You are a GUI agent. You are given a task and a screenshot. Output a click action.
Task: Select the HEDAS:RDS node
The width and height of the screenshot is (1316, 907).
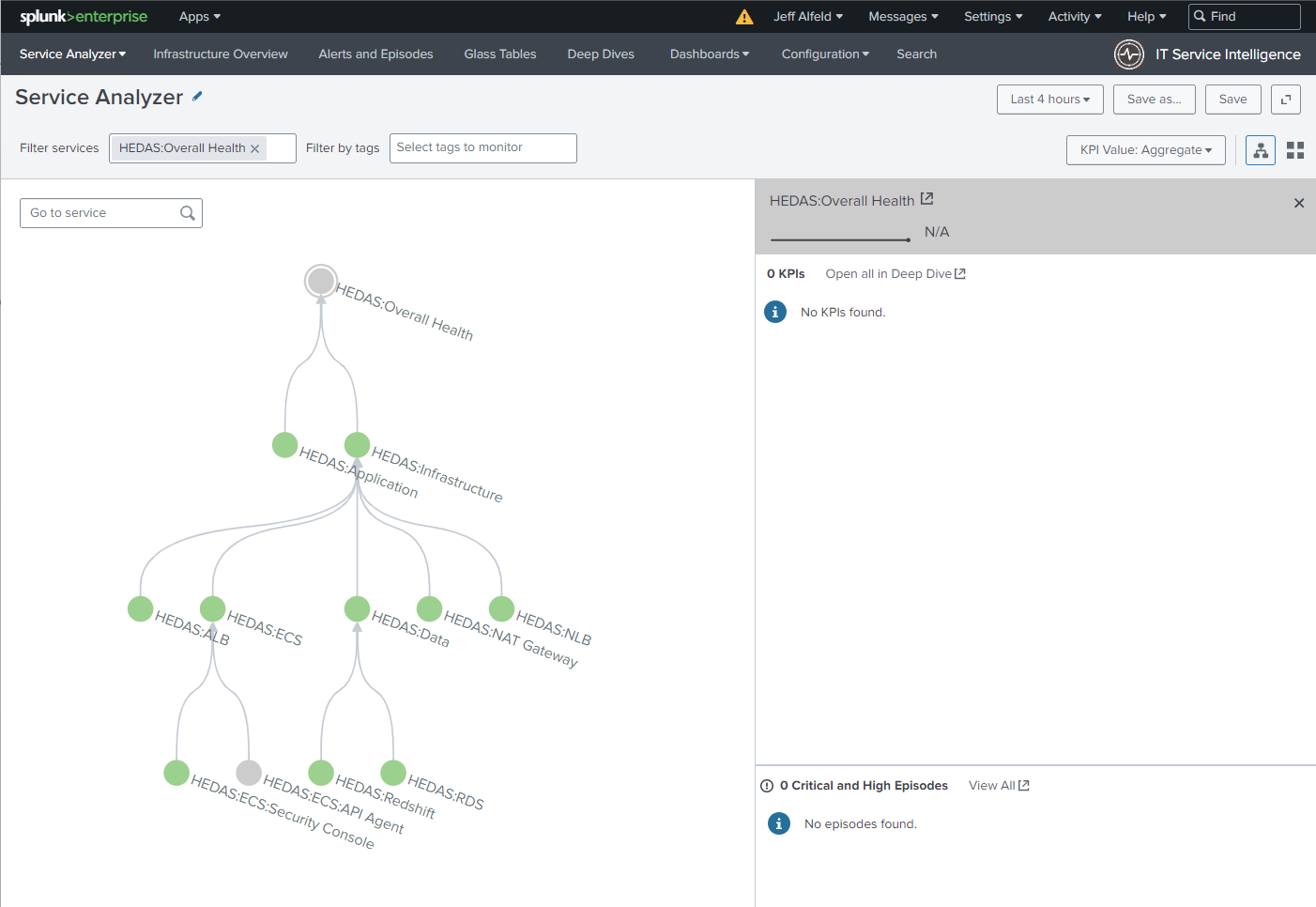click(x=393, y=773)
